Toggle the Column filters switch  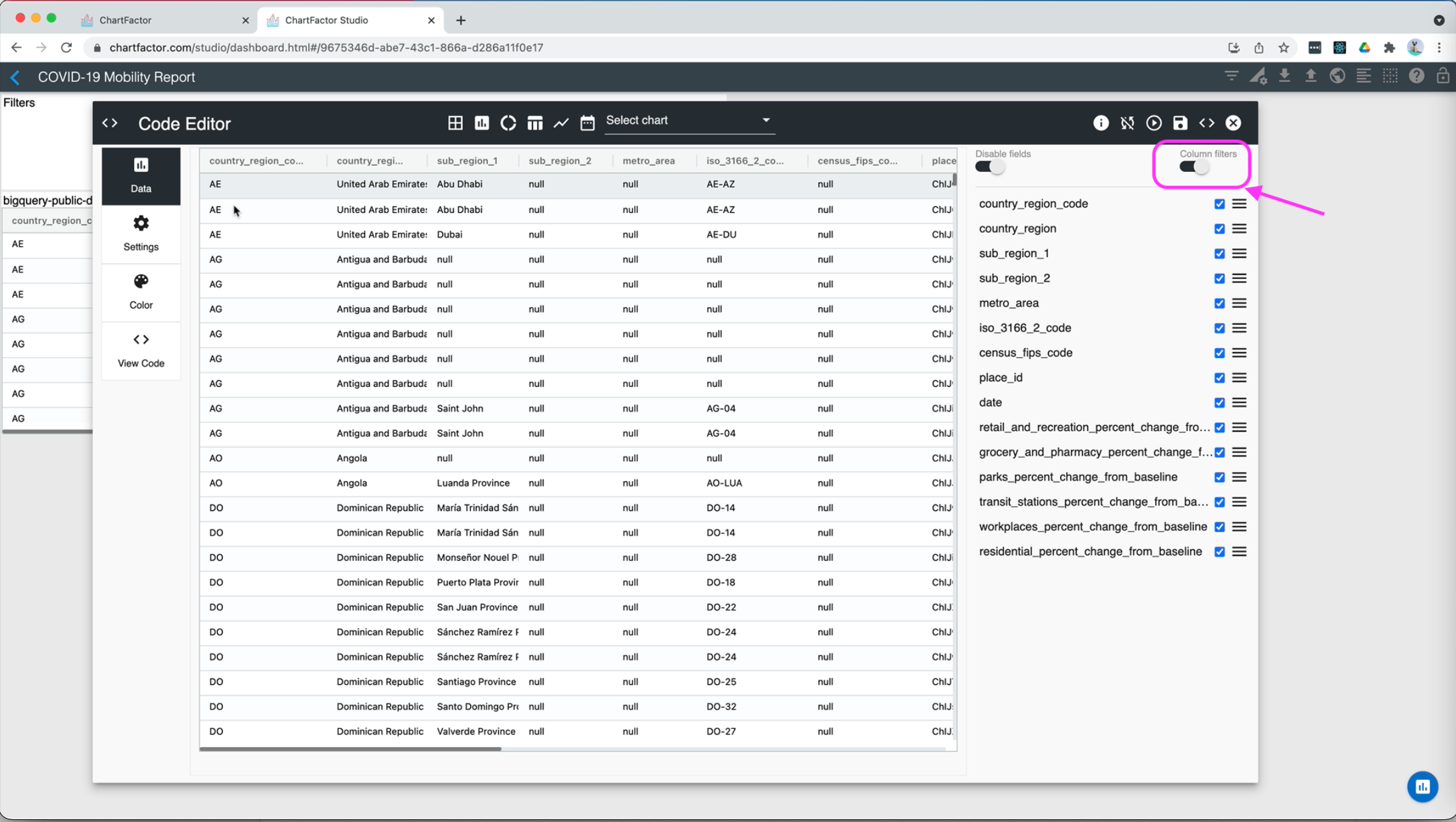point(1194,167)
